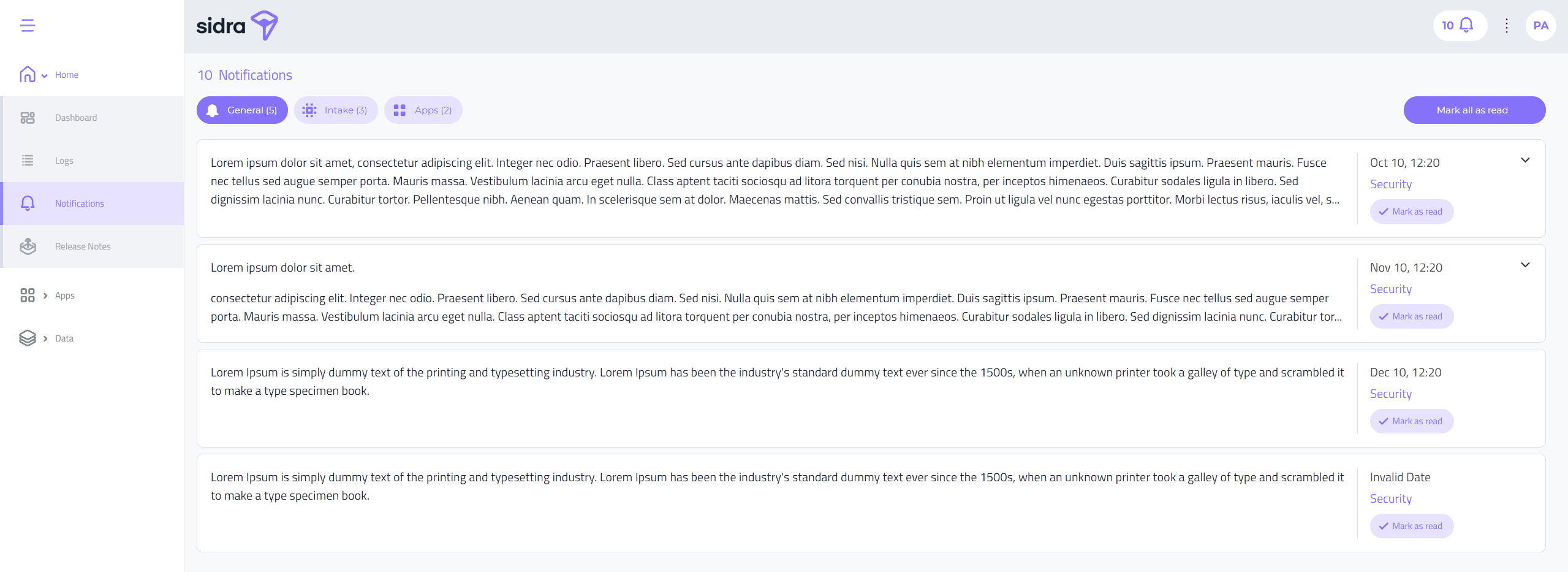
Task: Click the Logs list icon
Action: tap(28, 161)
